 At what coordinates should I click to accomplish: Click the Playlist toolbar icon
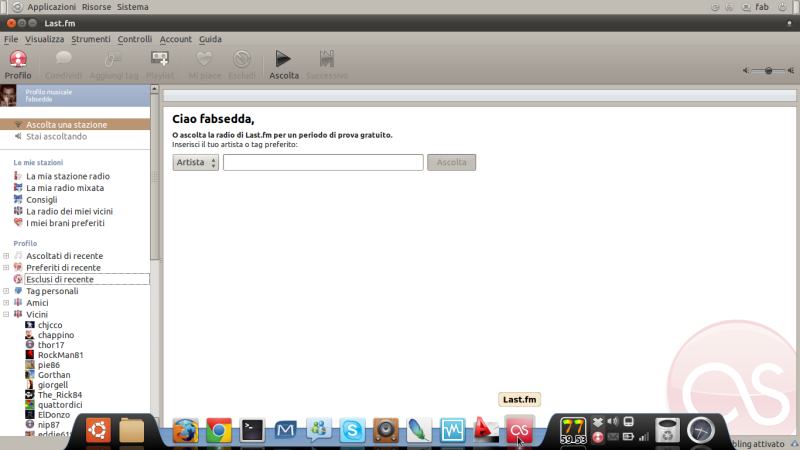coord(160,59)
